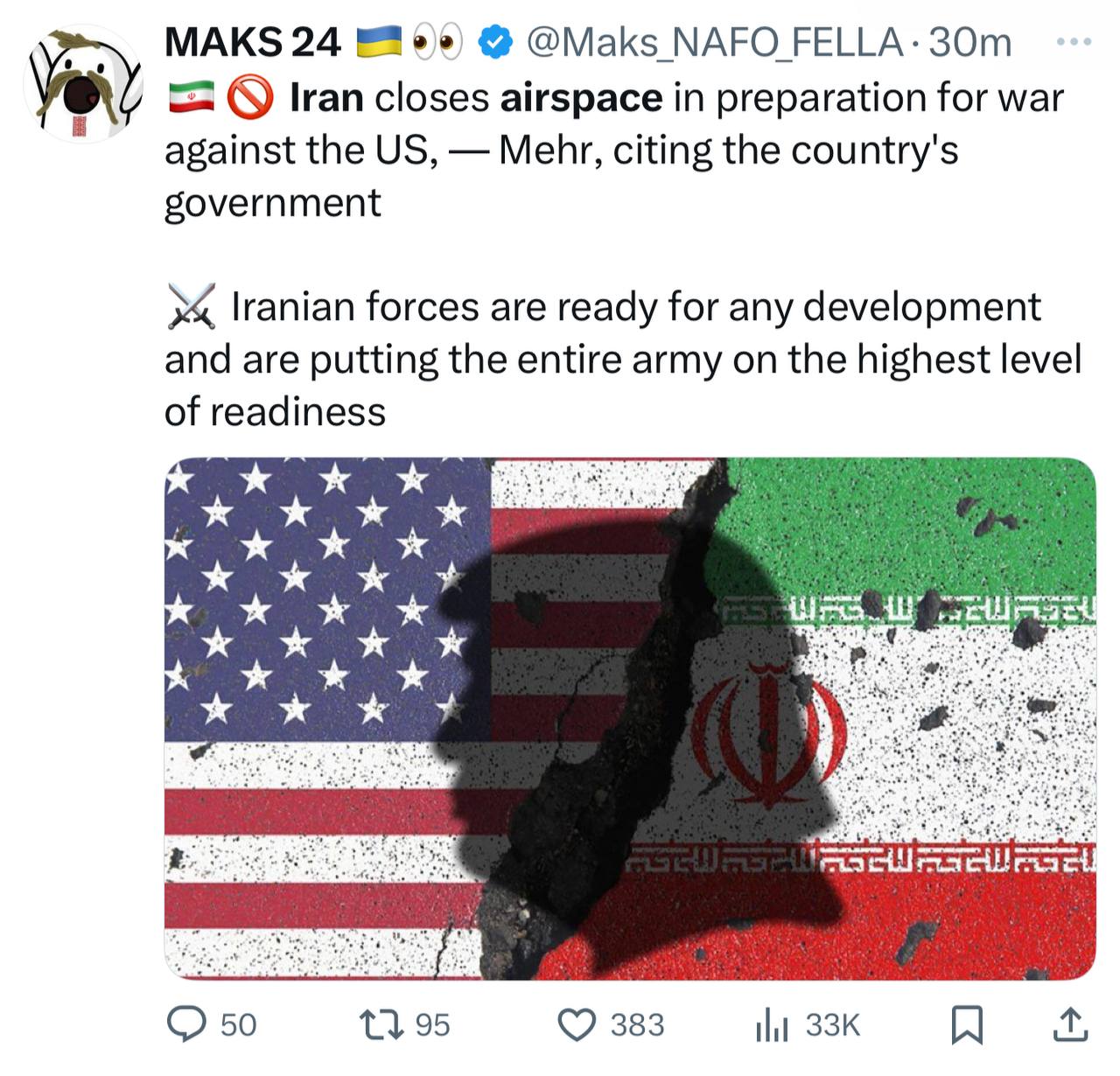The width and height of the screenshot is (1120, 1076).
Task: Open the three-dot more options menu
Action: [x=1074, y=42]
